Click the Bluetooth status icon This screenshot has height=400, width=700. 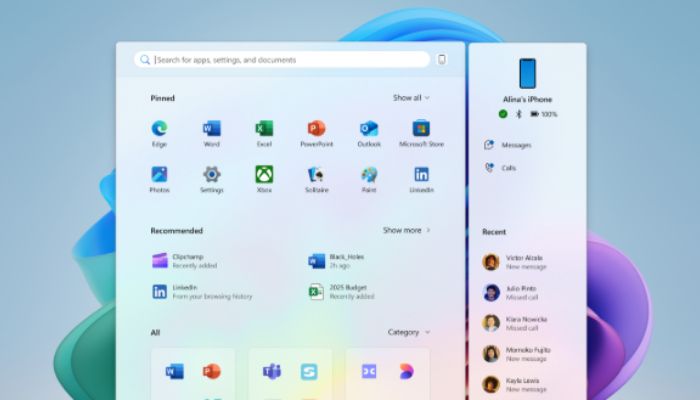[519, 114]
